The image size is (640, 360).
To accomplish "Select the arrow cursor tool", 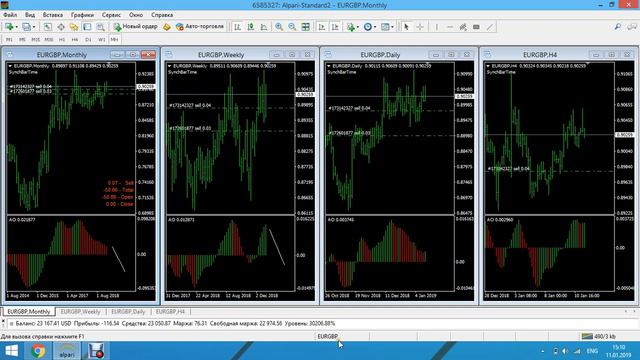I will [x=406, y=27].
